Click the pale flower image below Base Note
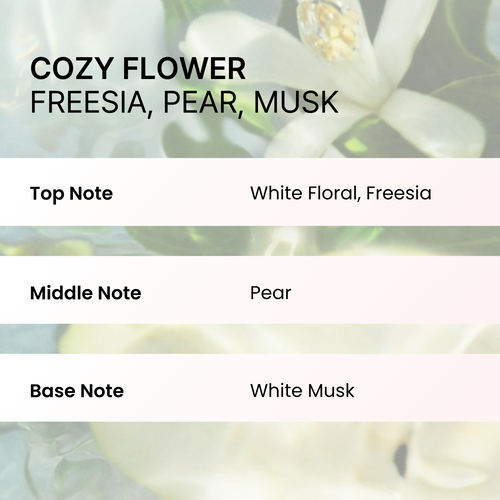The image size is (500, 500). (250, 461)
